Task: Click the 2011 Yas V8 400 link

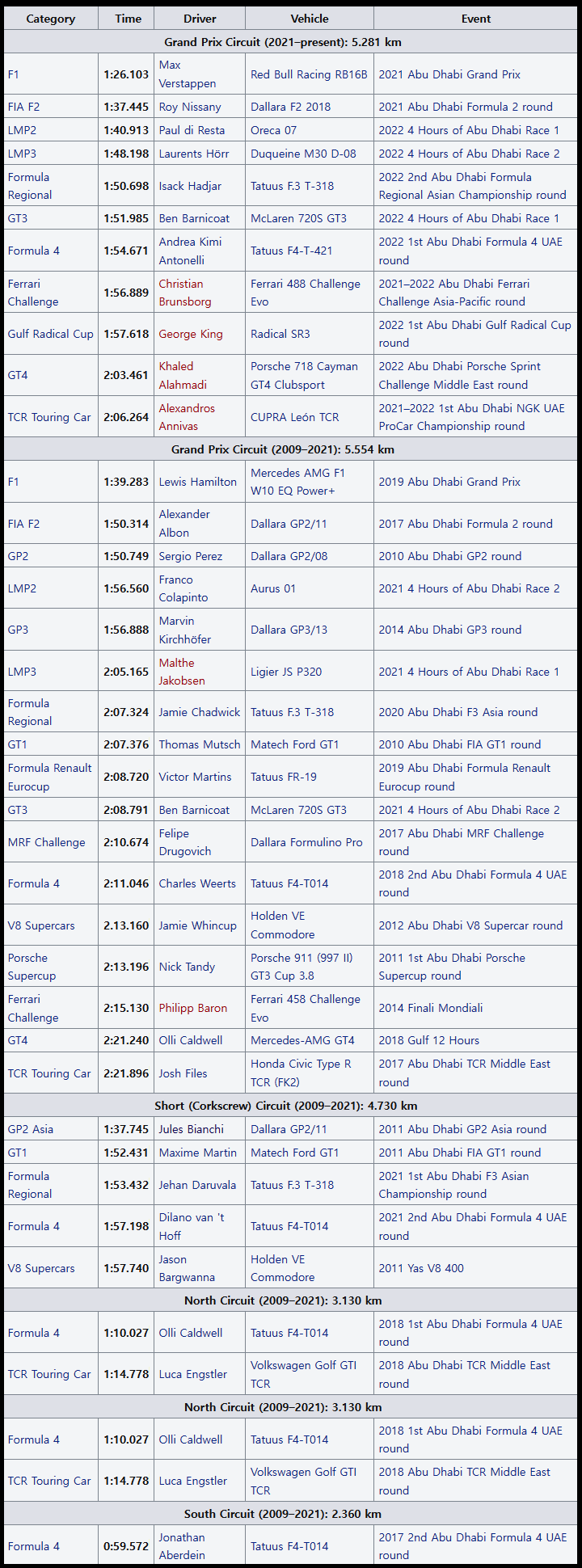Action: tap(421, 1268)
